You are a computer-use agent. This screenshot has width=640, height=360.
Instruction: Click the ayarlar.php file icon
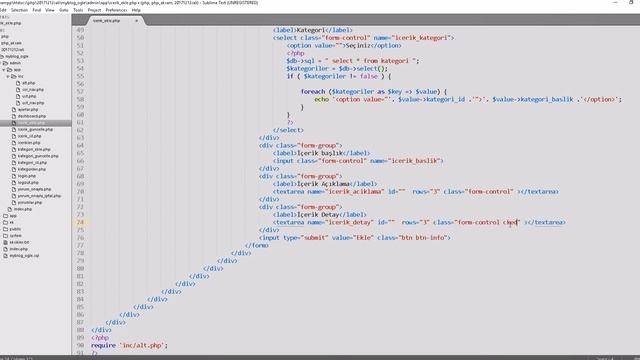coord(14,109)
